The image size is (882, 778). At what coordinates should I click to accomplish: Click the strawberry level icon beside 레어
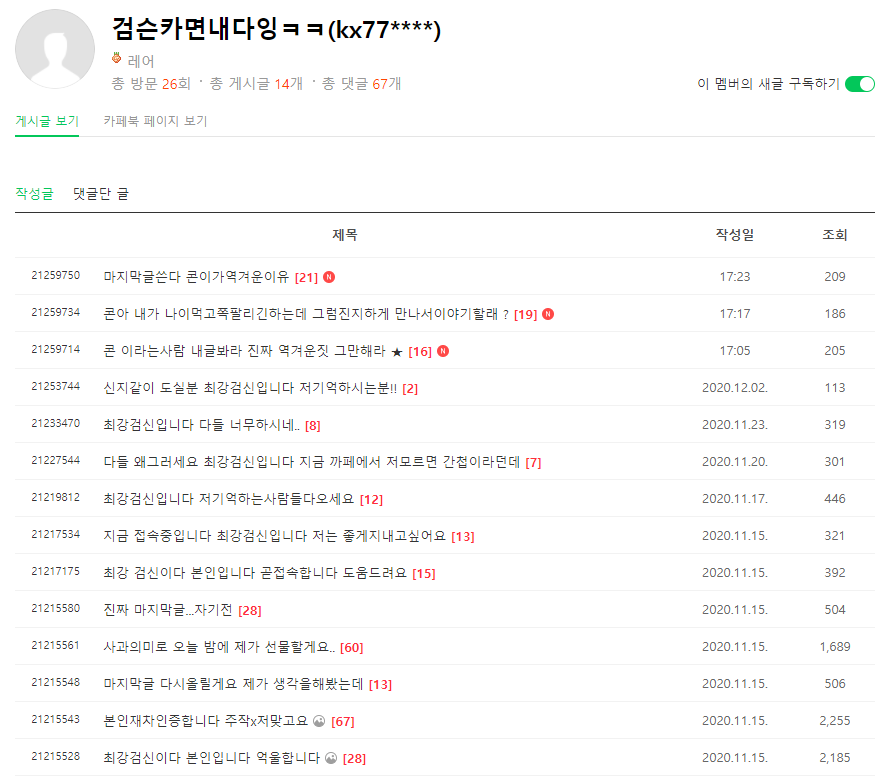pyautogui.click(x=116, y=60)
